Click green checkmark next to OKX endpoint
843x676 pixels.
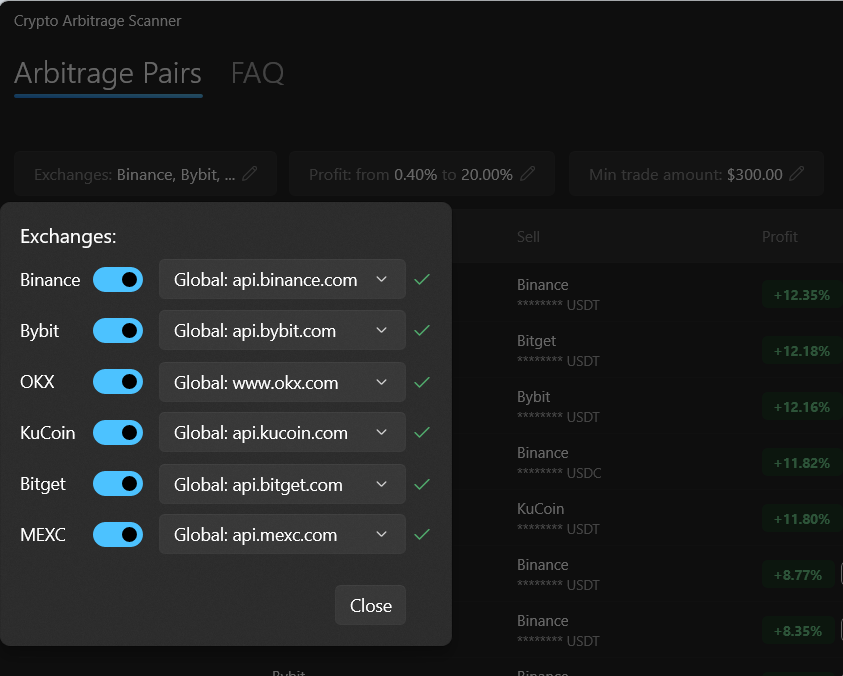pyautogui.click(x=422, y=382)
